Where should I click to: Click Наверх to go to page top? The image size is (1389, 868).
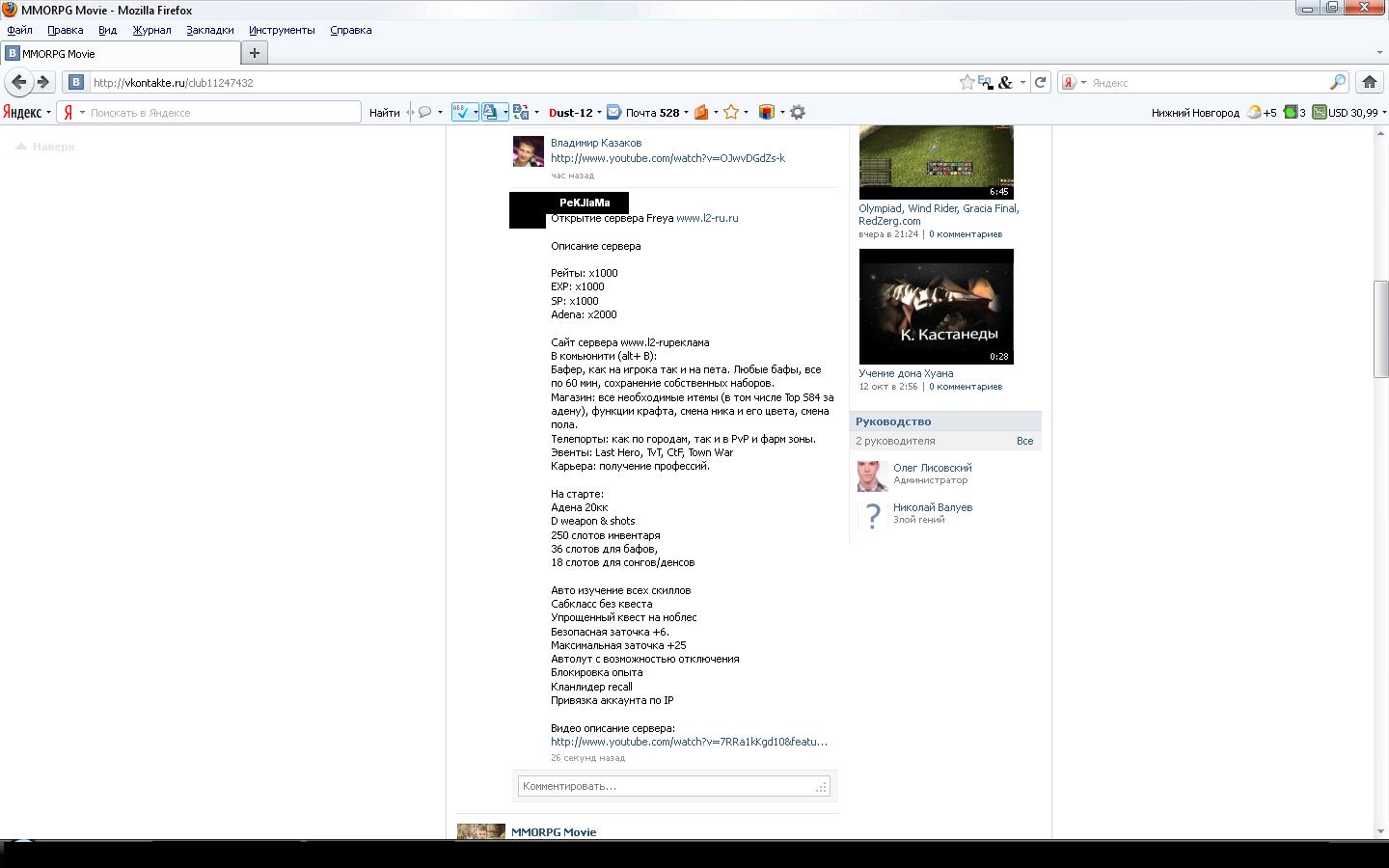(x=45, y=147)
